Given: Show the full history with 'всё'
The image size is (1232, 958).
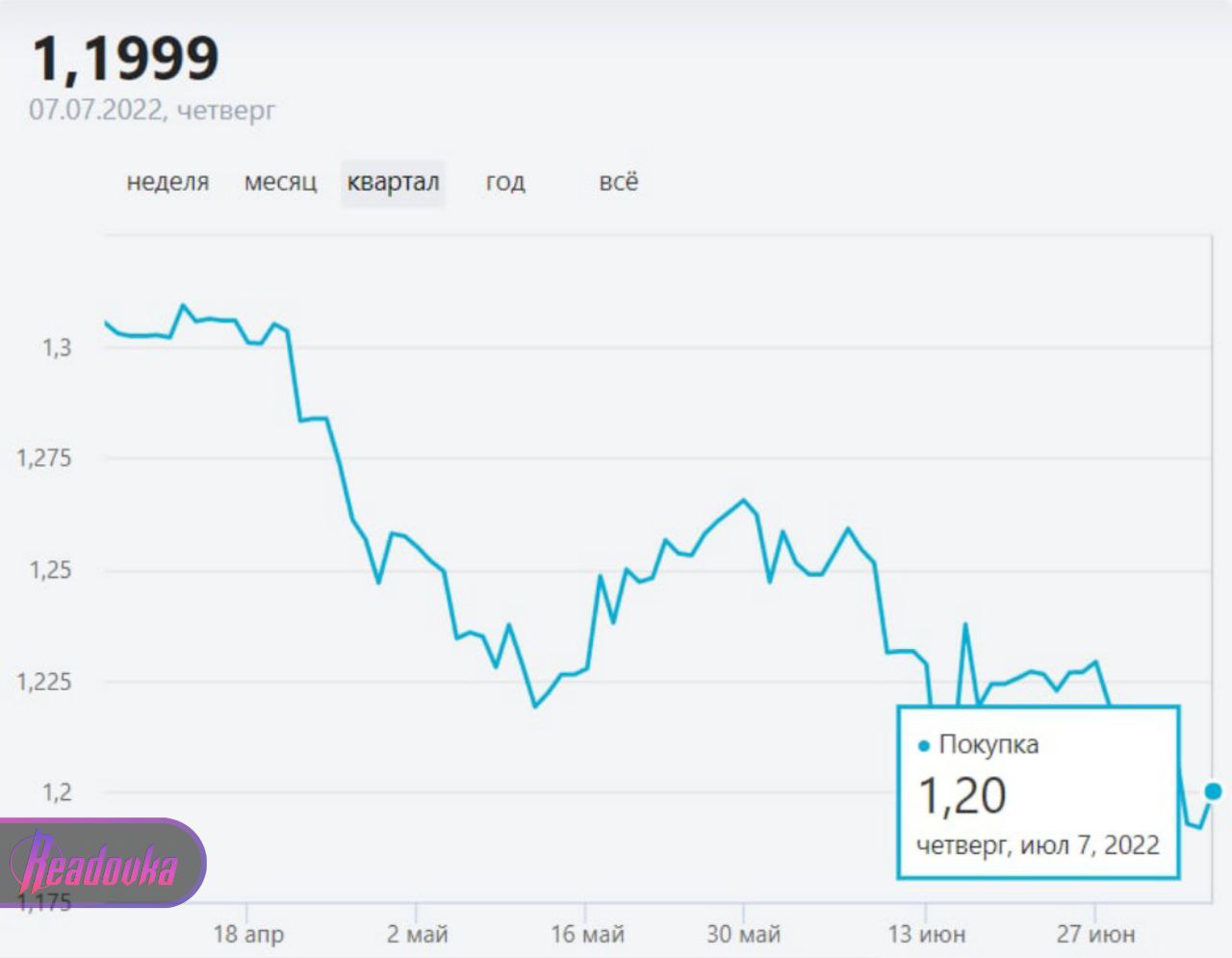Looking at the screenshot, I should 618,182.
